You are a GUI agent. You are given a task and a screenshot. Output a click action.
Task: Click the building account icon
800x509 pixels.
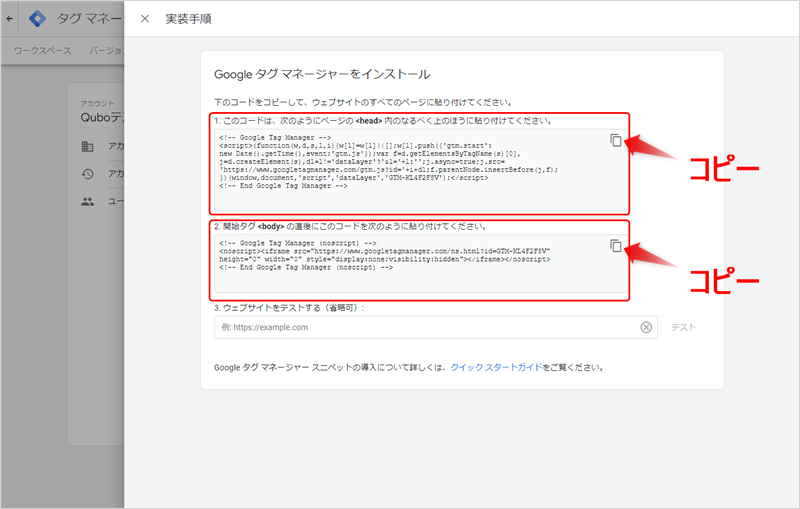[88, 147]
